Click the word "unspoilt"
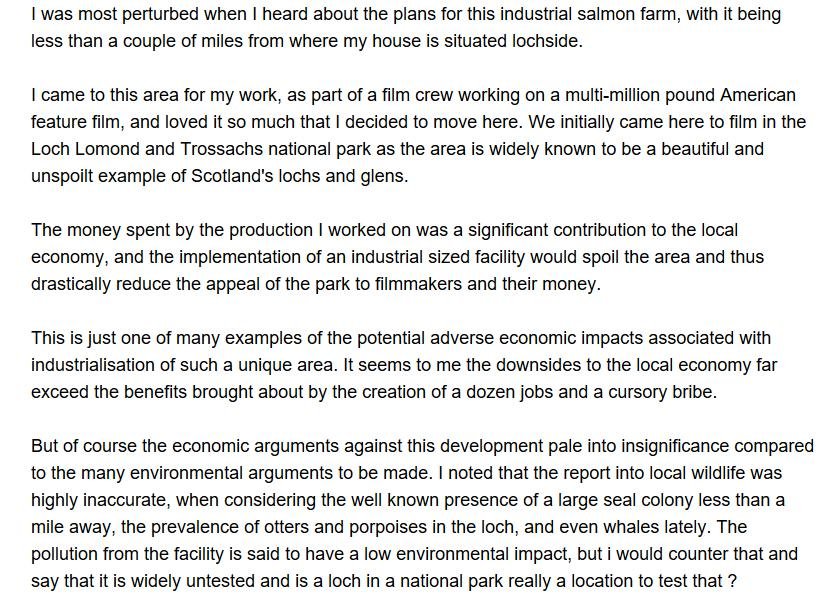 [62, 176]
